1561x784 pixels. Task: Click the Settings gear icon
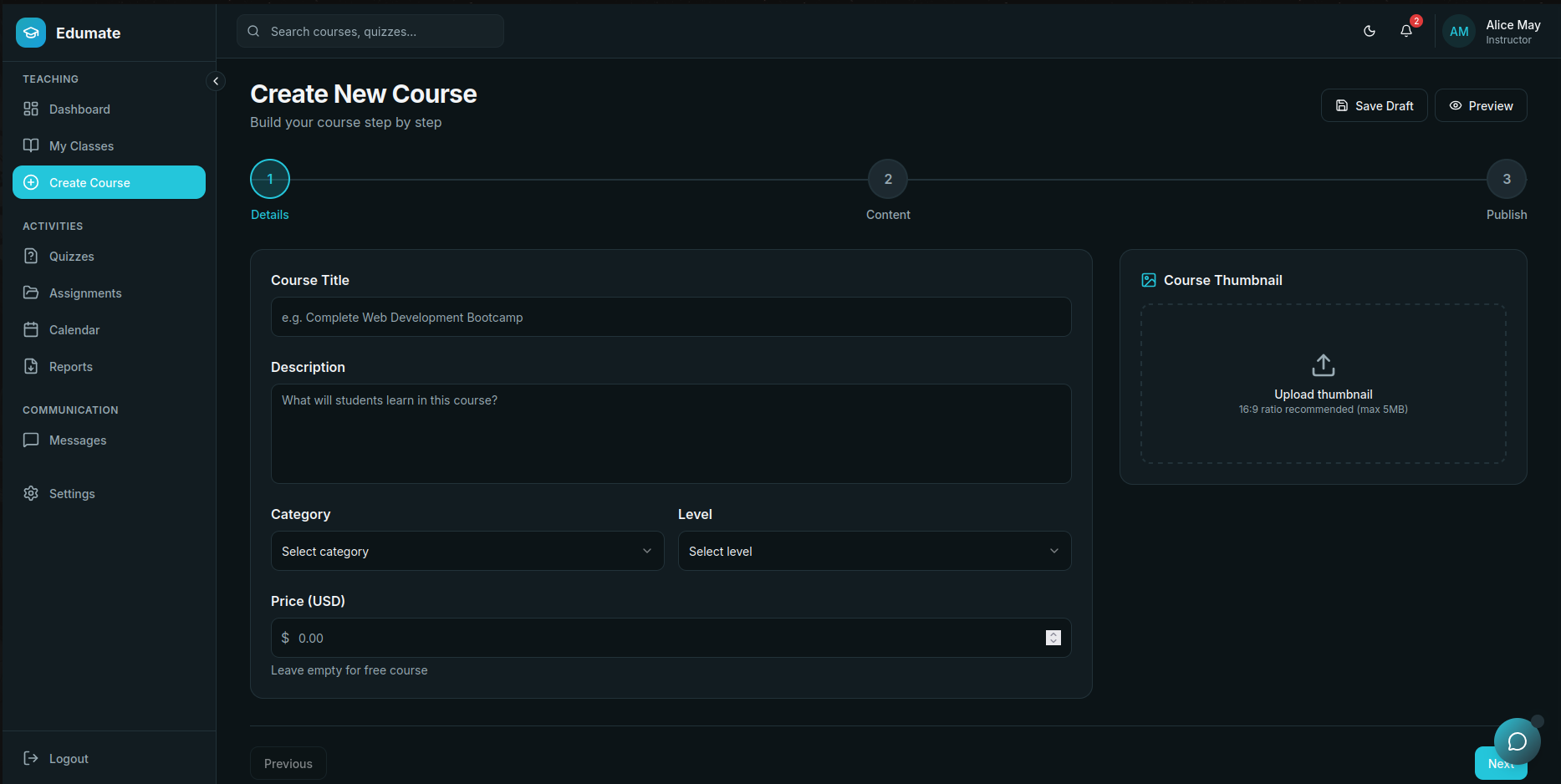pyautogui.click(x=31, y=493)
